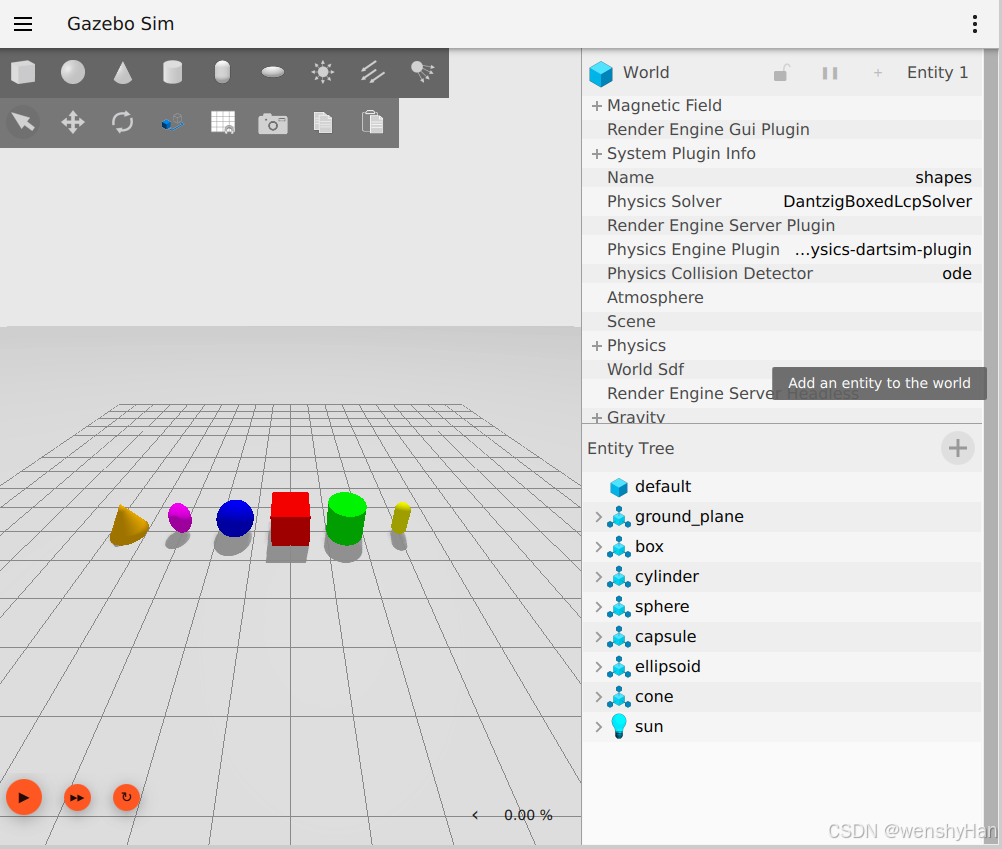1002x849 pixels.
Task: Insert a sphere shape
Action: [73, 72]
